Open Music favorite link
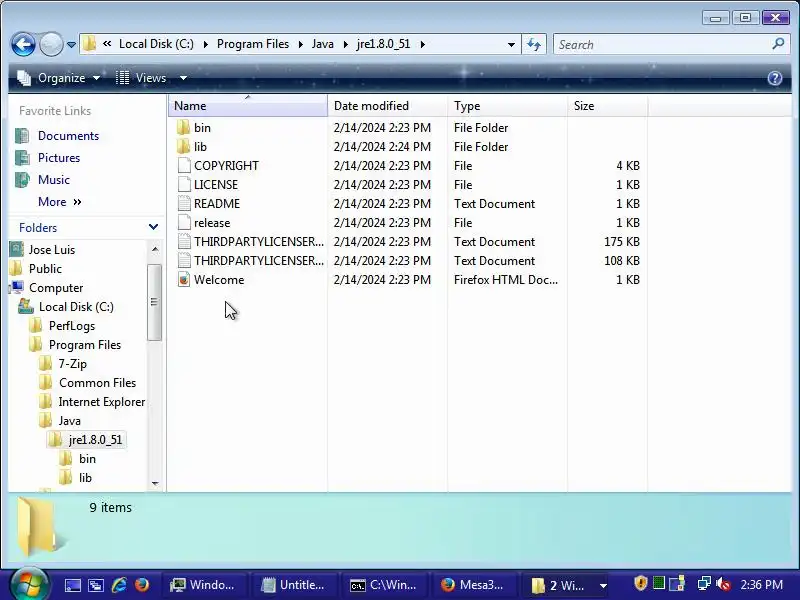The width and height of the screenshot is (800, 600). (54, 180)
